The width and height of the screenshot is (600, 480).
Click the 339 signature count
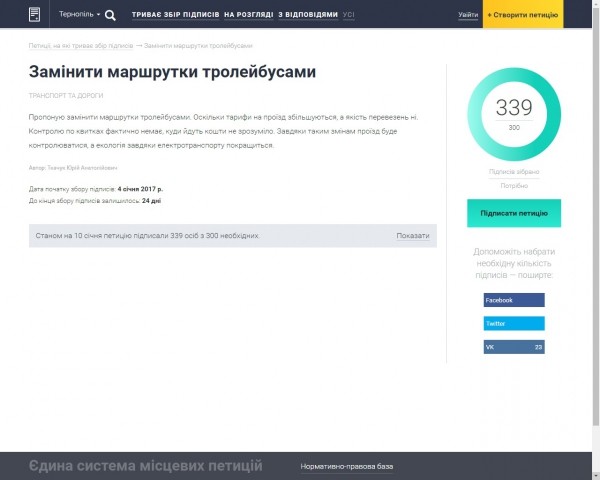(x=514, y=107)
